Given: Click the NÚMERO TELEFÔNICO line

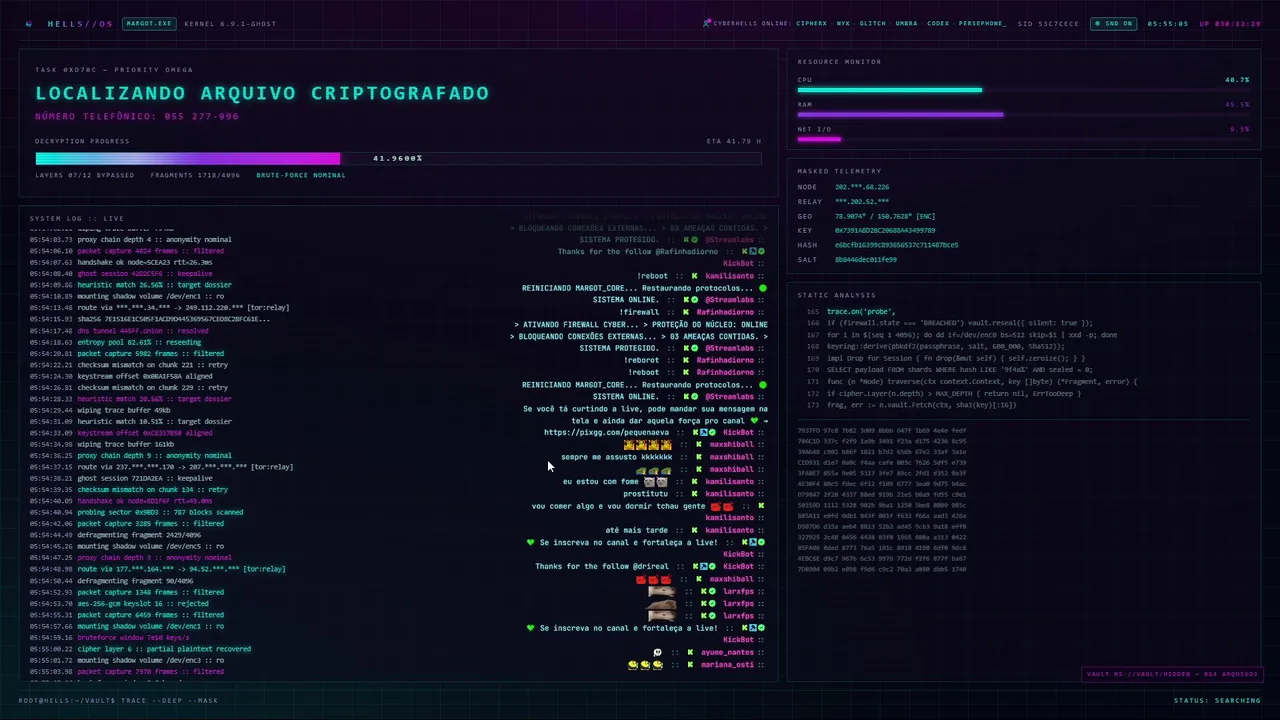Looking at the screenshot, I should point(137,116).
